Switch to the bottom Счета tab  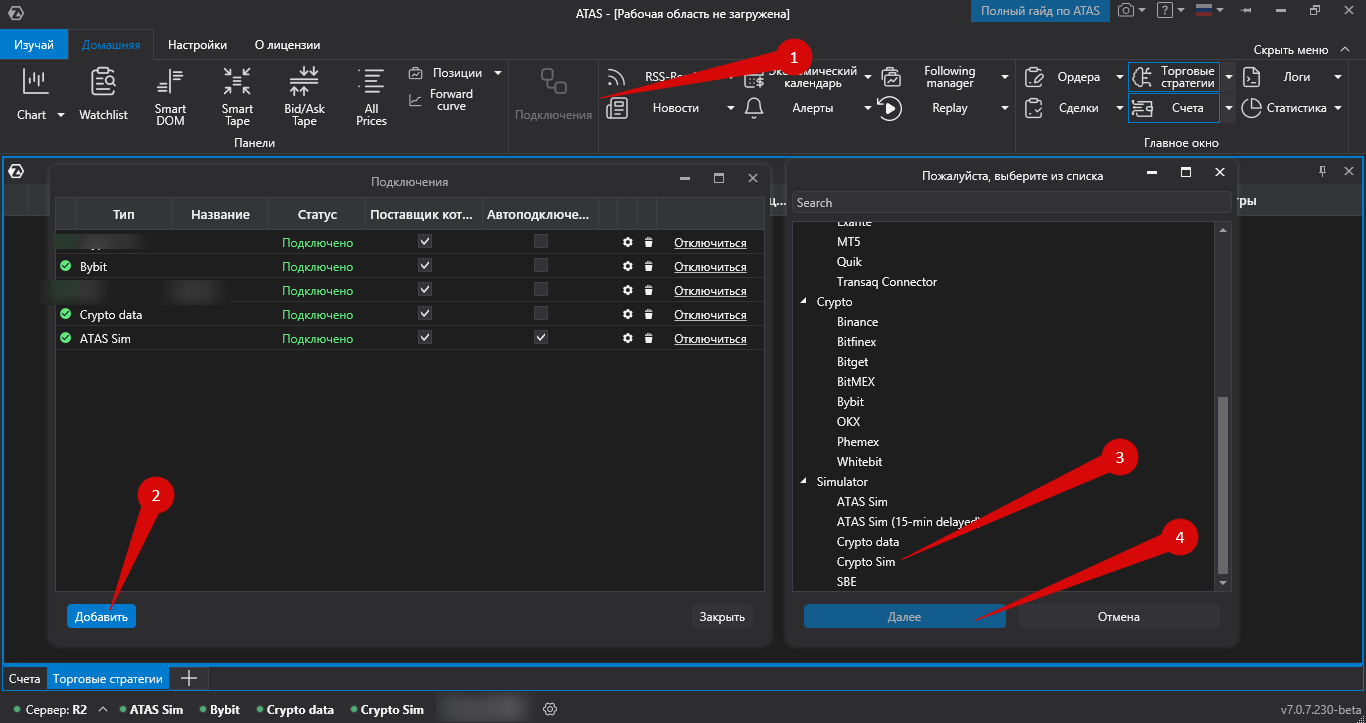(x=25, y=679)
